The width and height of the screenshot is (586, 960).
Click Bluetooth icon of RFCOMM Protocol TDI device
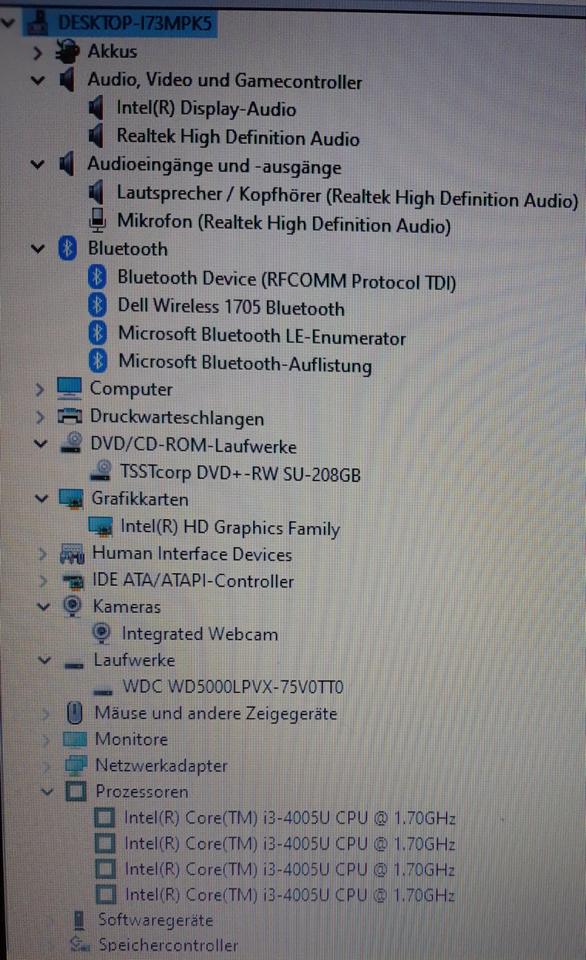[x=97, y=277]
